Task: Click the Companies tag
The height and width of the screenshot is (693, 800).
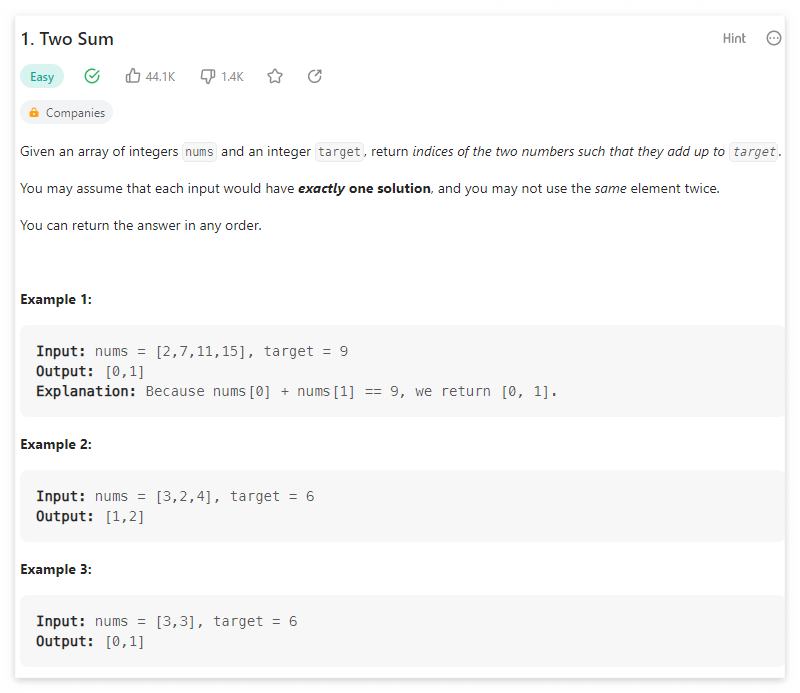Action: point(66,112)
